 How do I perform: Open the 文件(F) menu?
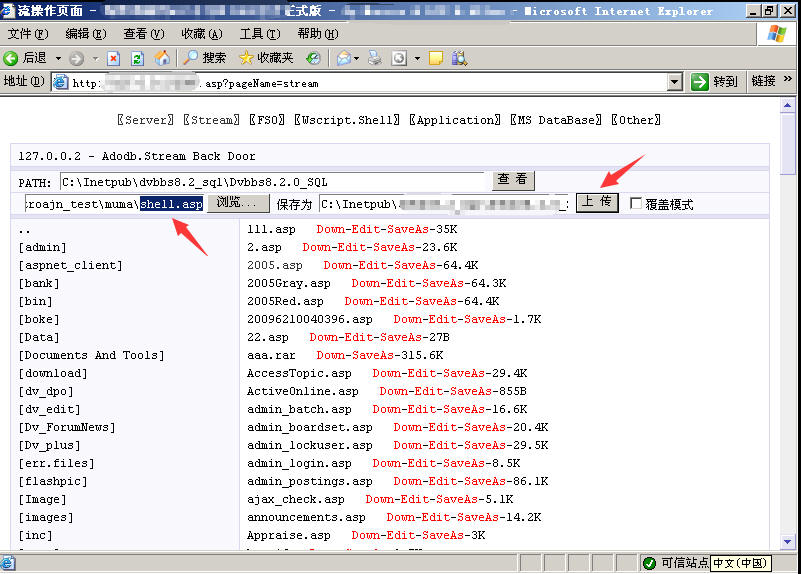pos(28,34)
